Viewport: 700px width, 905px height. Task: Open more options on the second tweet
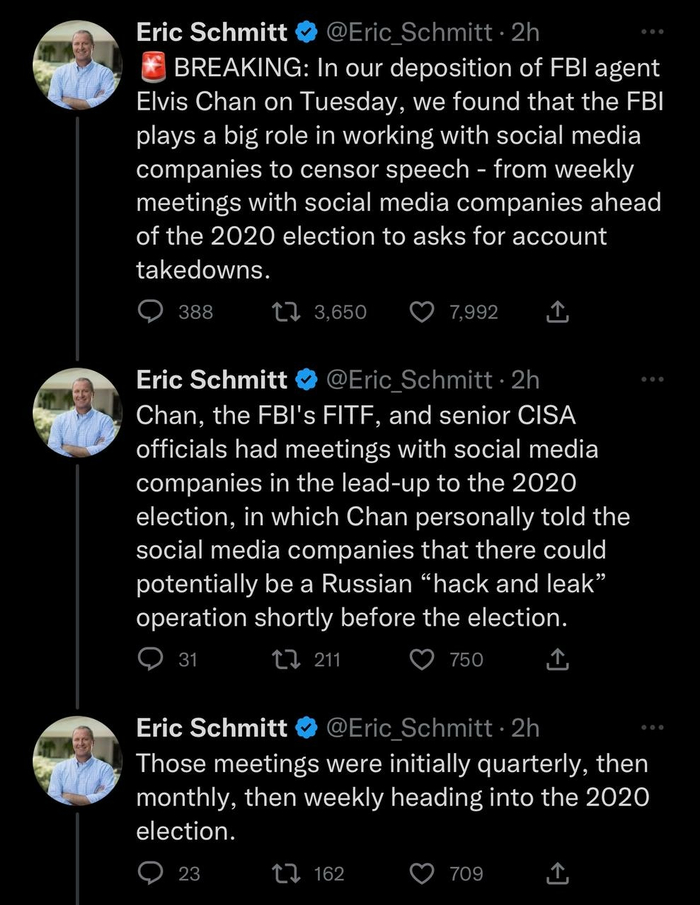[651, 379]
